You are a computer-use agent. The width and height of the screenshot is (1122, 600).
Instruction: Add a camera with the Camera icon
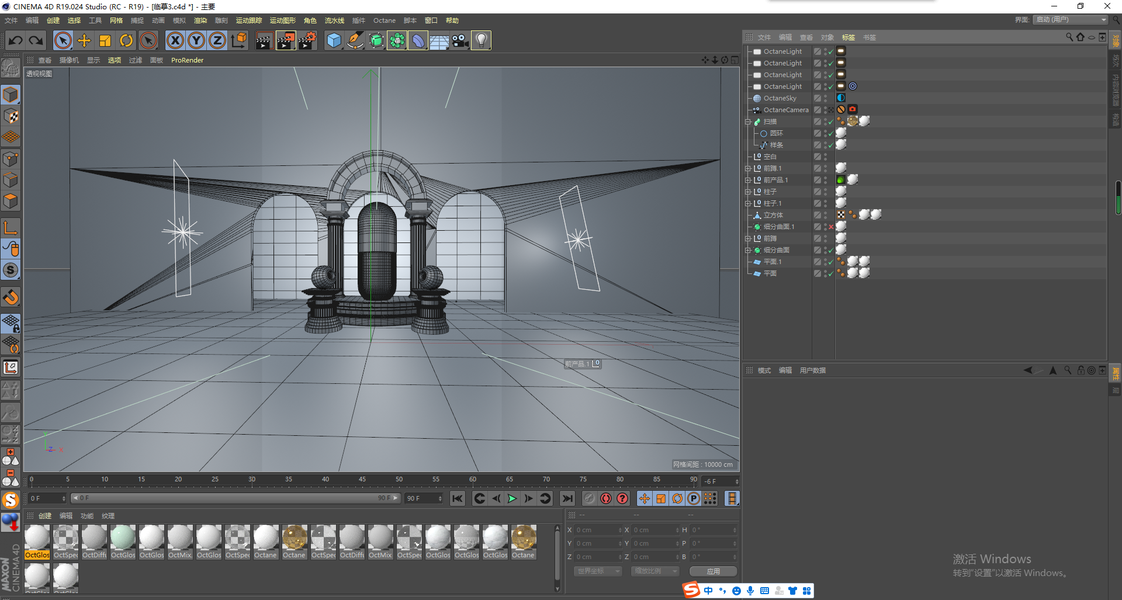coord(460,40)
